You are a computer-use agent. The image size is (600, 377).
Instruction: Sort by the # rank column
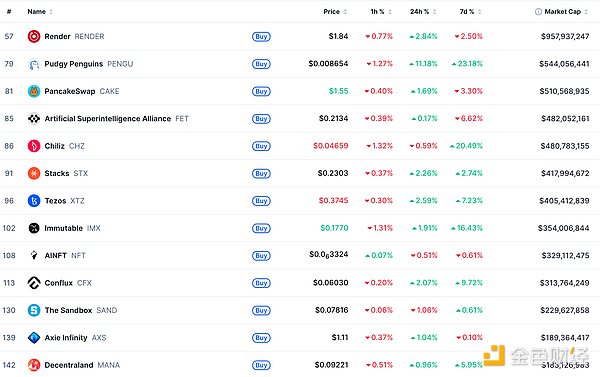[x=9, y=11]
